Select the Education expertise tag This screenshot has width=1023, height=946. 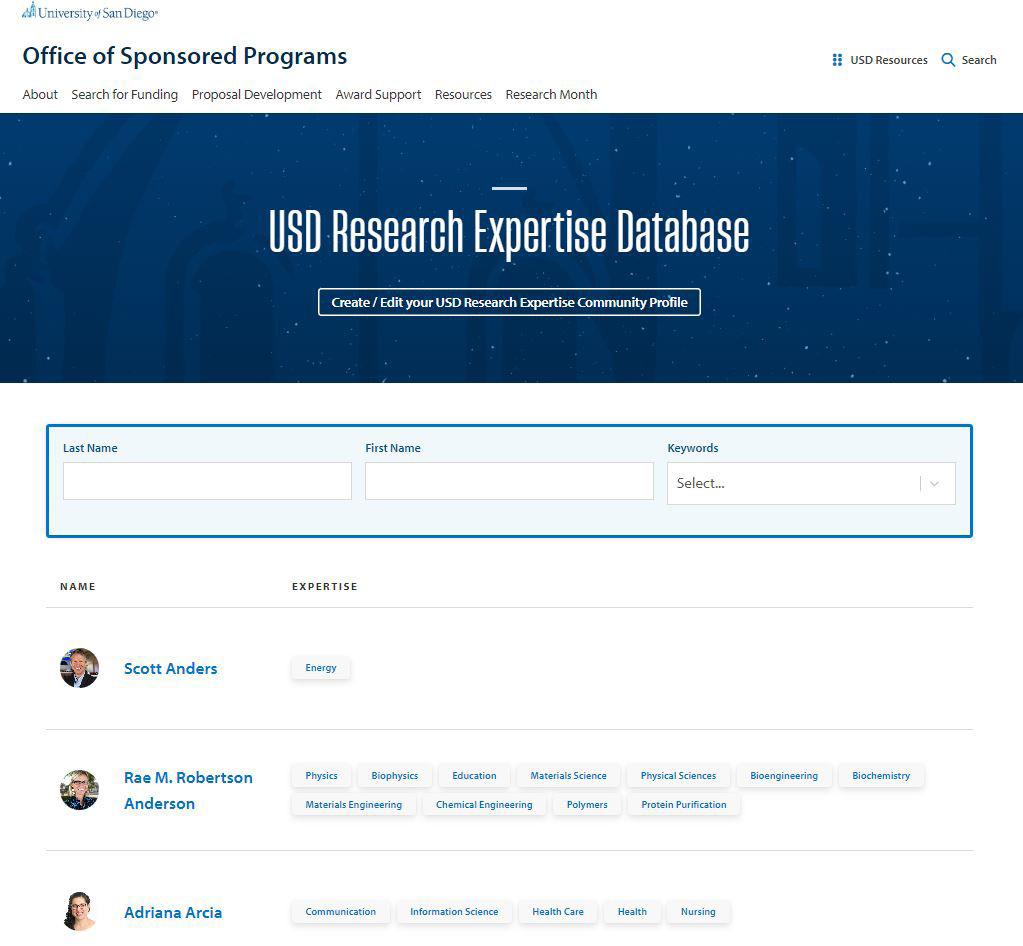click(x=474, y=776)
